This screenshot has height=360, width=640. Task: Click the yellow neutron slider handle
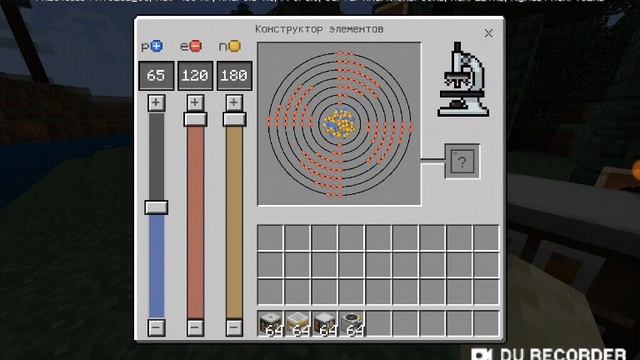234,120
